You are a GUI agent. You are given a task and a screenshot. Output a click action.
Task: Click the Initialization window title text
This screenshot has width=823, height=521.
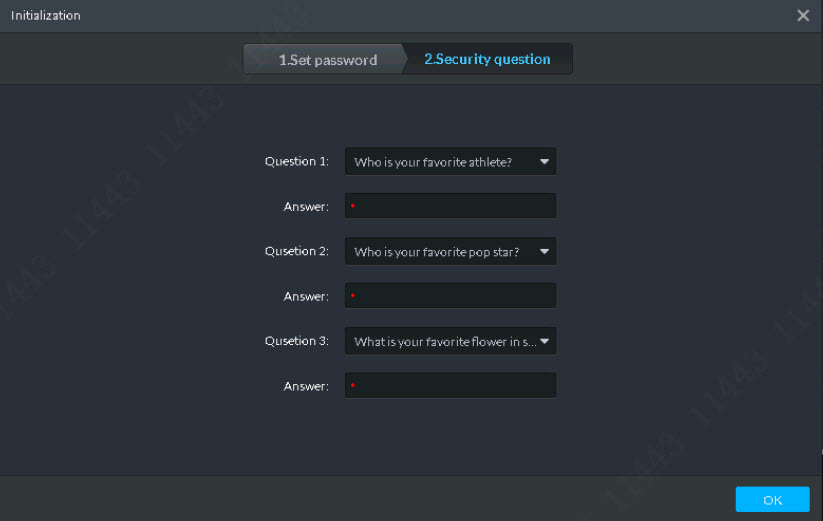coord(46,16)
